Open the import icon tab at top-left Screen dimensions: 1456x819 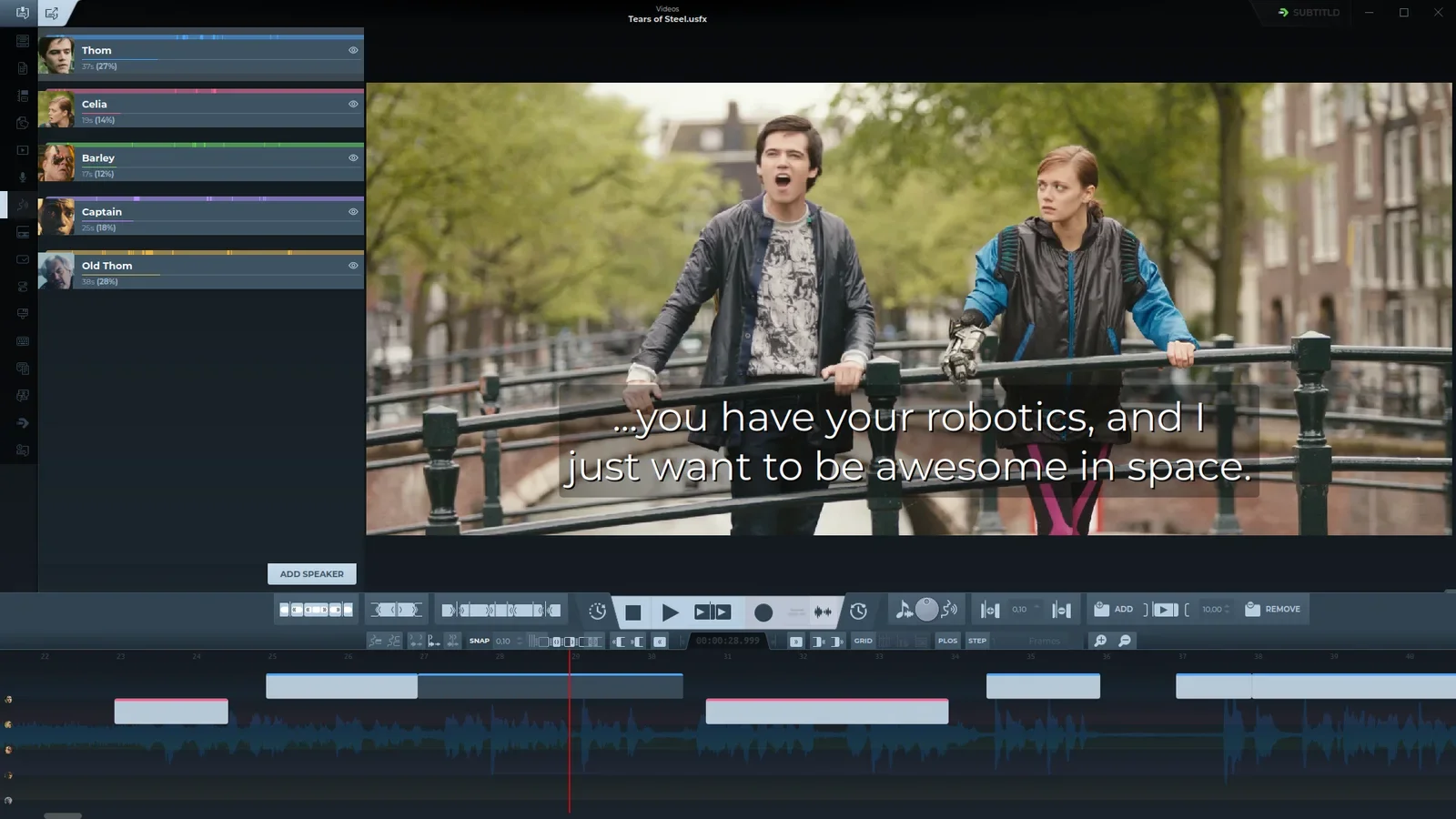22,13
